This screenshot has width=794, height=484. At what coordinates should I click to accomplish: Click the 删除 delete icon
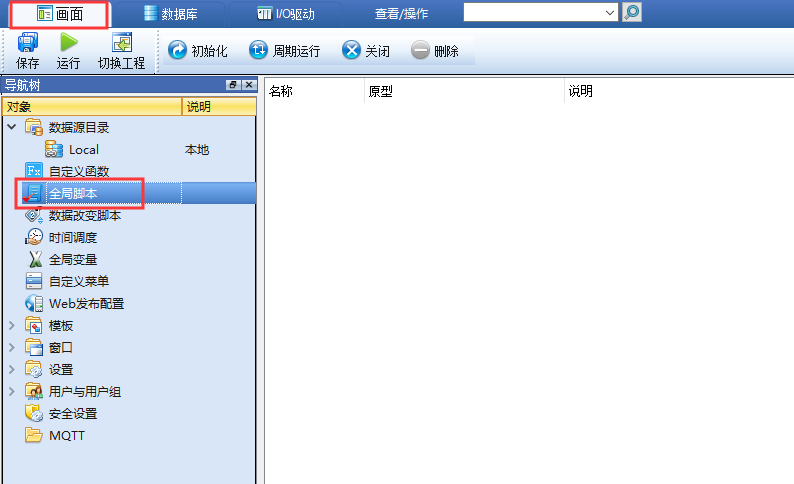click(420, 50)
